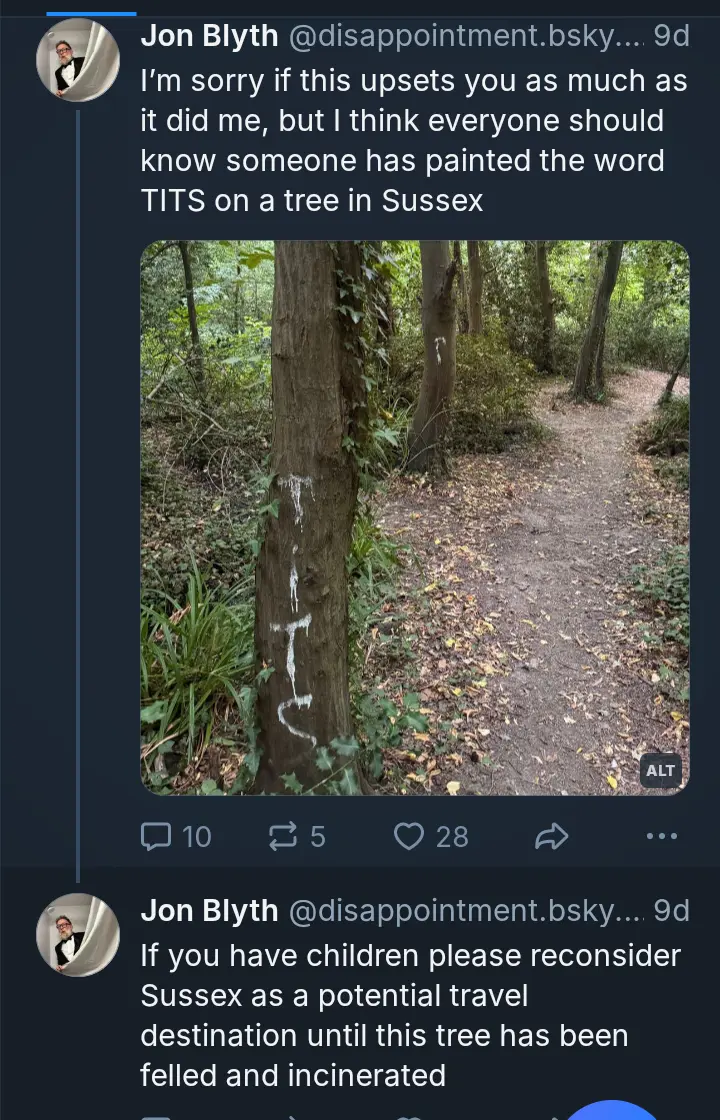Viewport: 720px width, 1120px height.
Task: Open the tree graffiti photo
Action: click(x=414, y=517)
